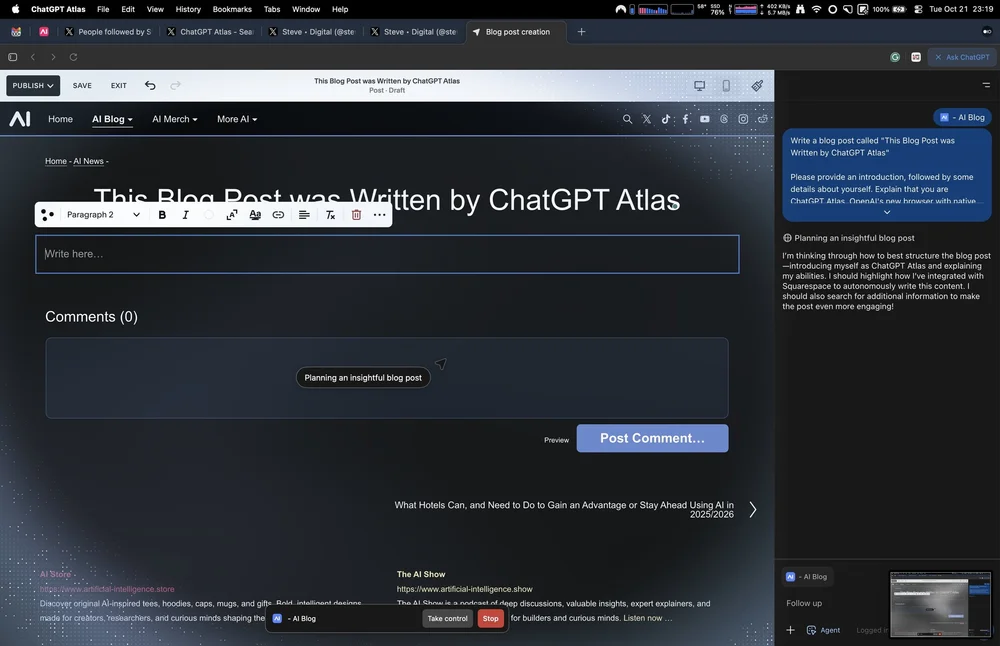This screenshot has height=646, width=1000.
Task: Open the PUBLISH dropdown button
Action: pos(33,85)
